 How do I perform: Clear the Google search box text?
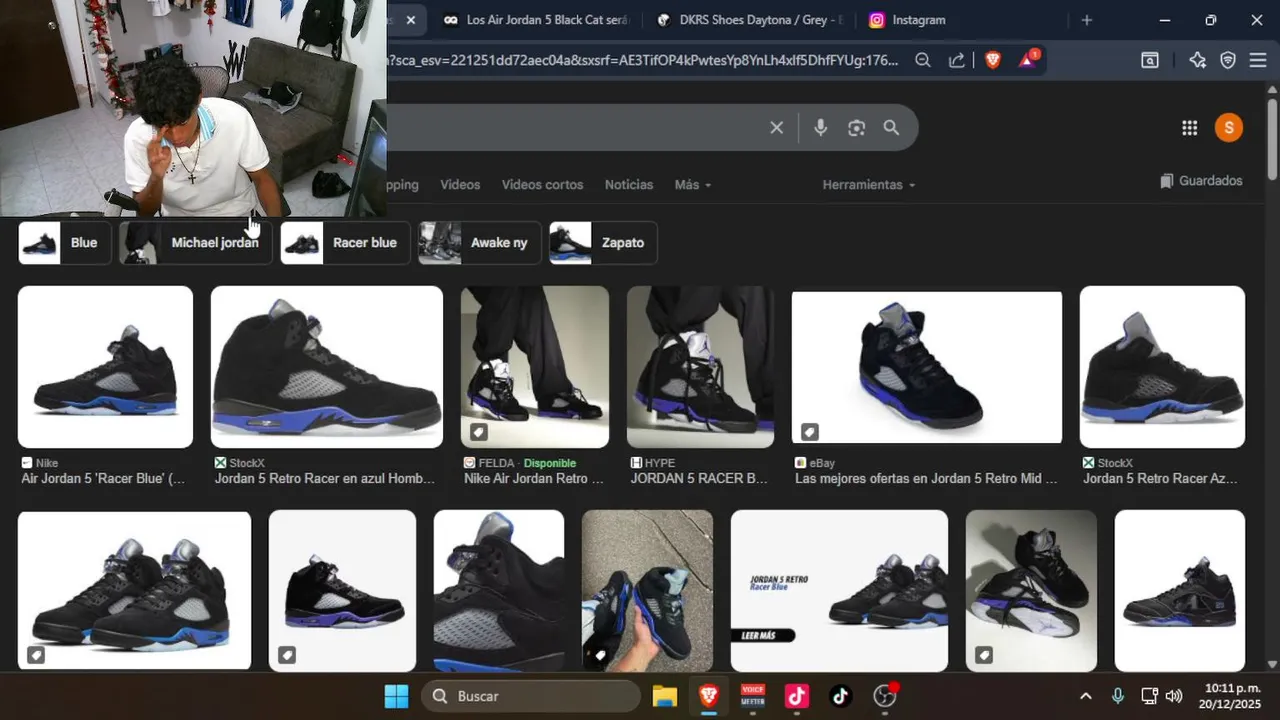(776, 128)
